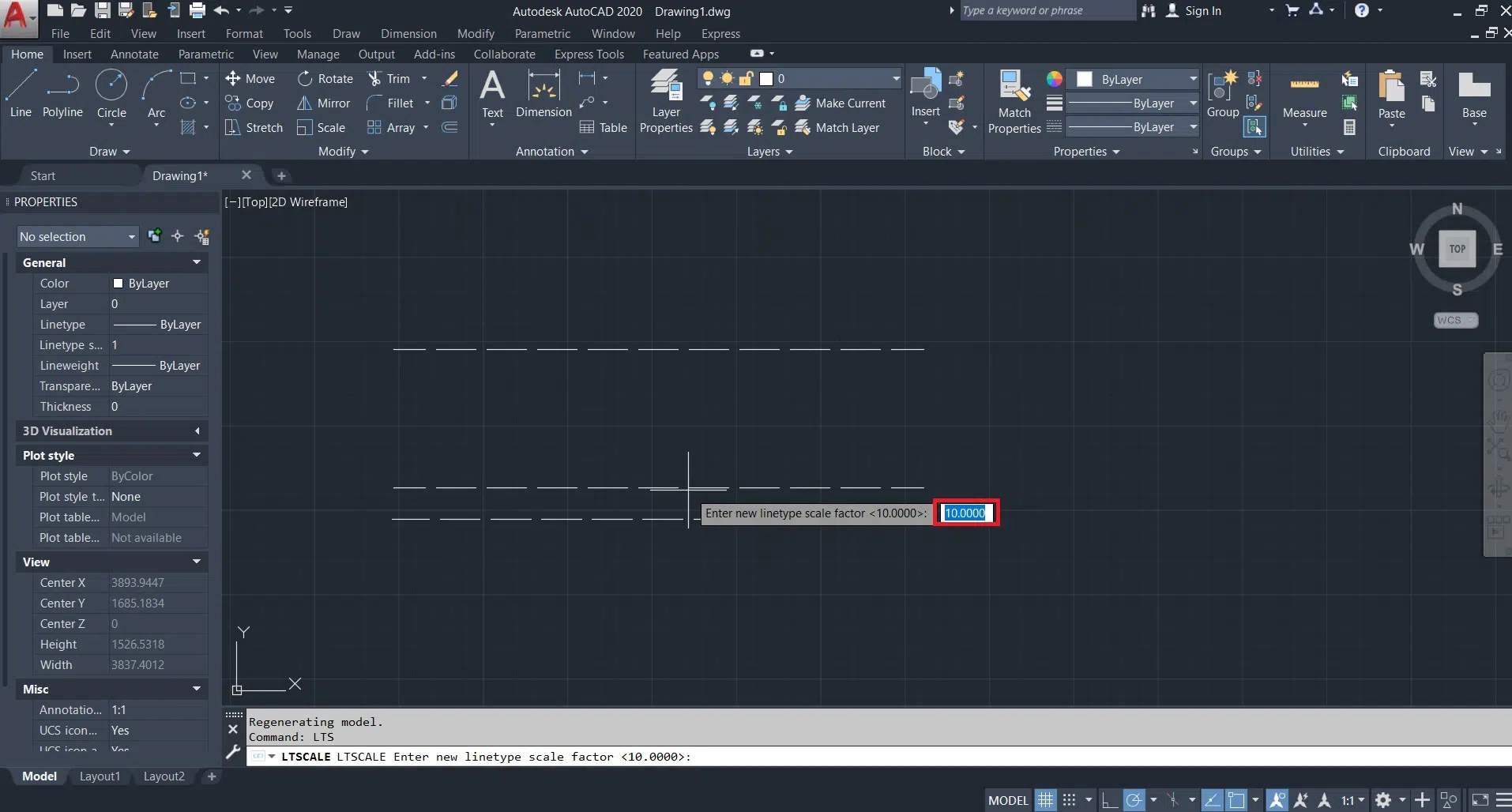Image resolution: width=1512 pixels, height=812 pixels.
Task: Click the Make Current layer button
Action: [841, 103]
